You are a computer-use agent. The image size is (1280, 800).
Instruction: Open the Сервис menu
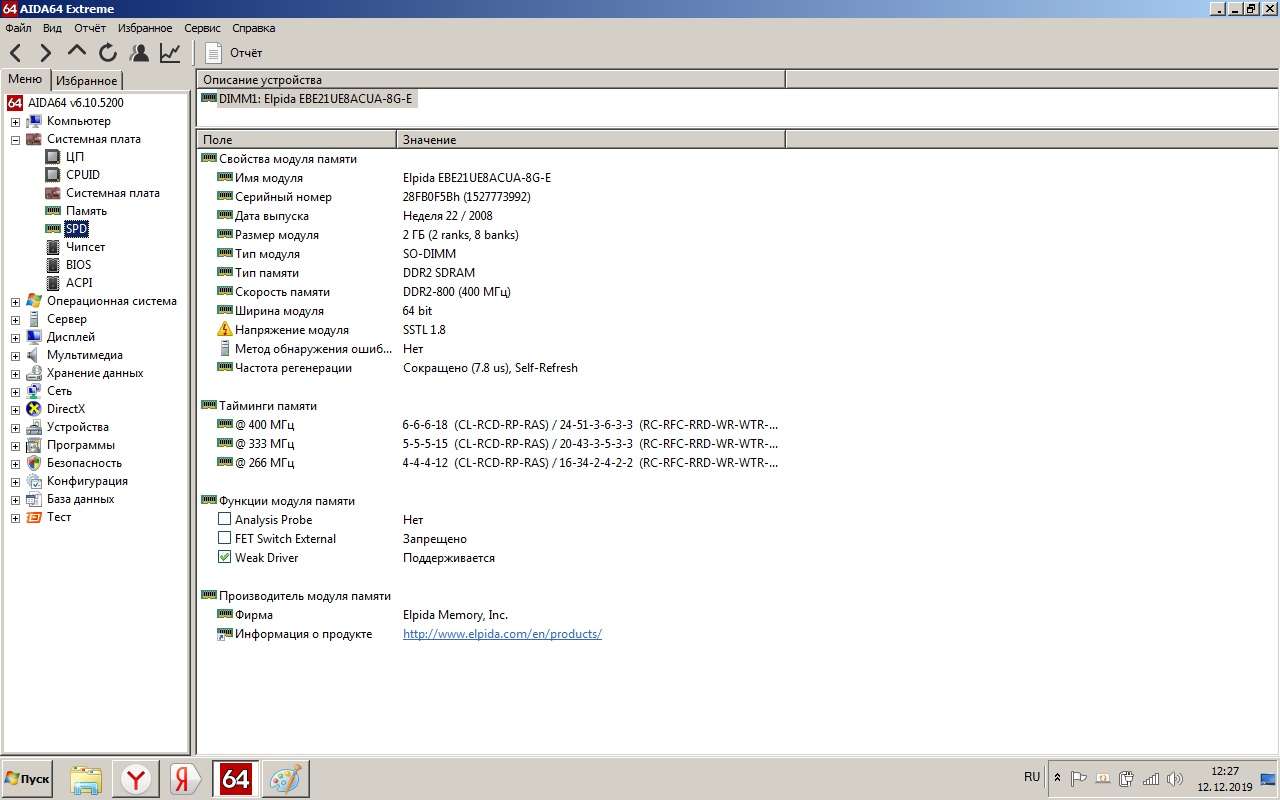click(202, 28)
